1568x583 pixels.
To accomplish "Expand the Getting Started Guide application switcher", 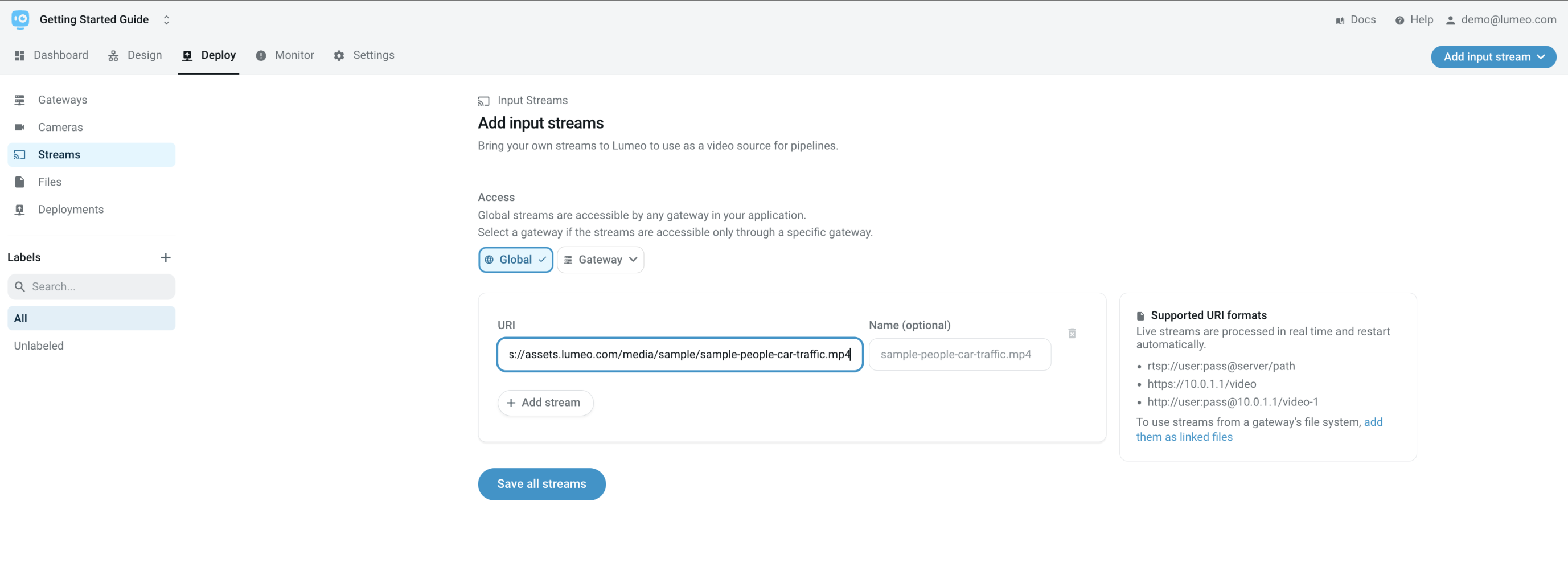I will [166, 20].
